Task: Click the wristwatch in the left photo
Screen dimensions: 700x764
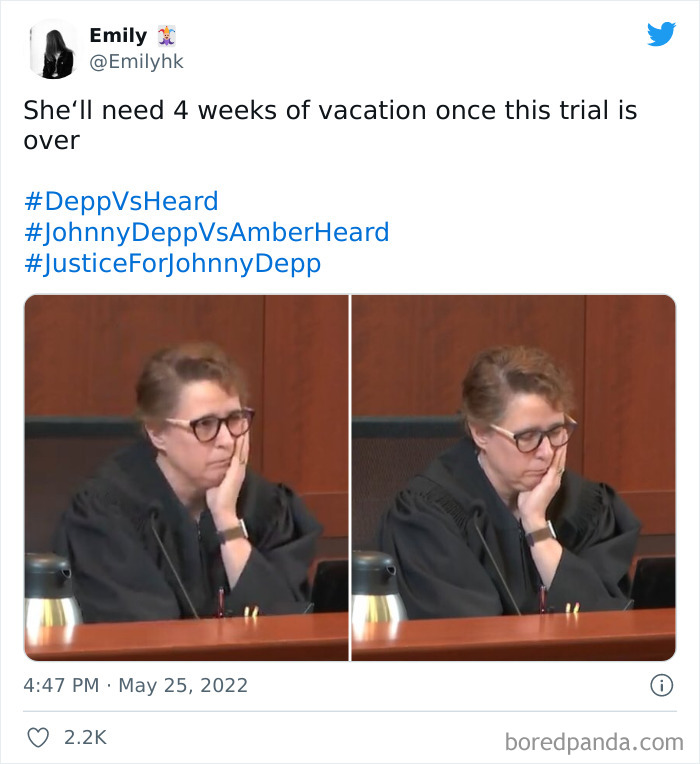Action: pos(233,532)
